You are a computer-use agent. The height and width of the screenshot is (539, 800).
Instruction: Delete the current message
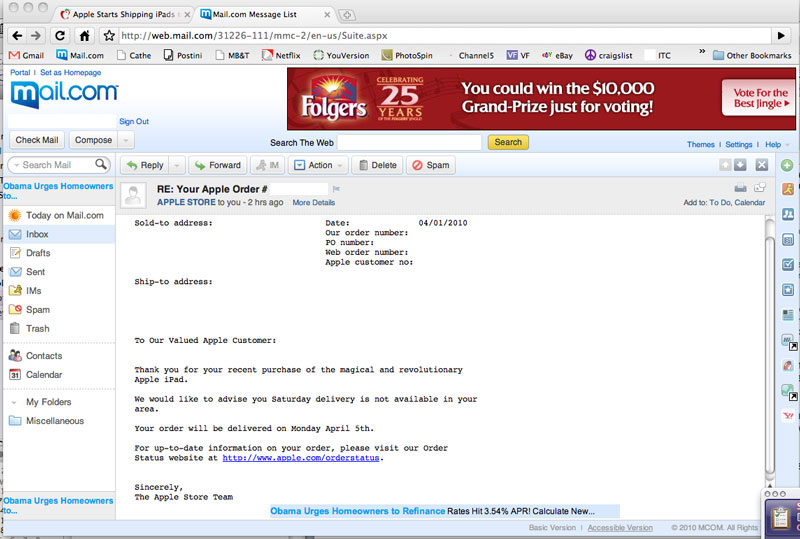click(x=378, y=165)
